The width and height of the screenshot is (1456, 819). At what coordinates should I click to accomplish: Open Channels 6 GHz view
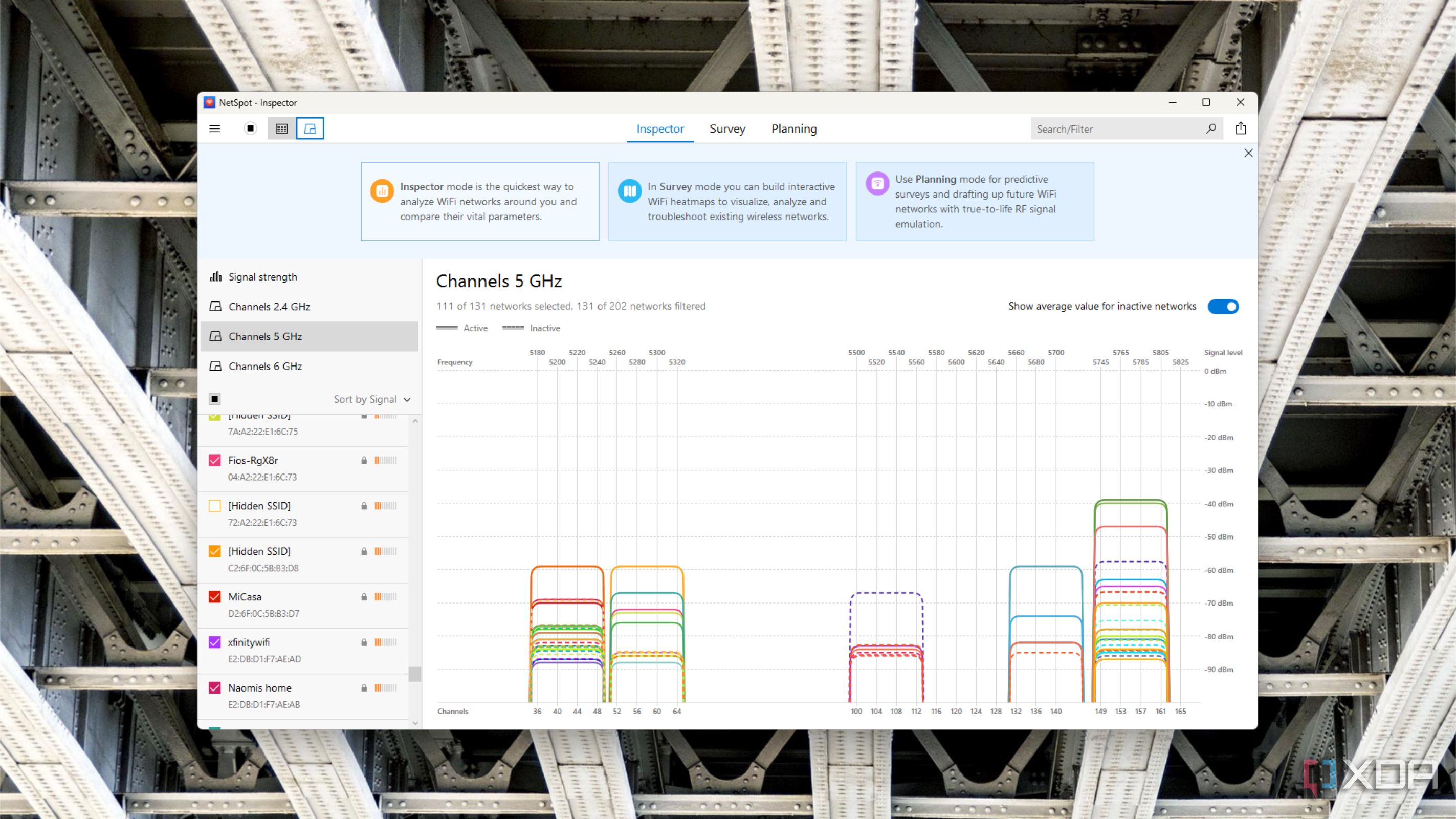[x=309, y=367]
